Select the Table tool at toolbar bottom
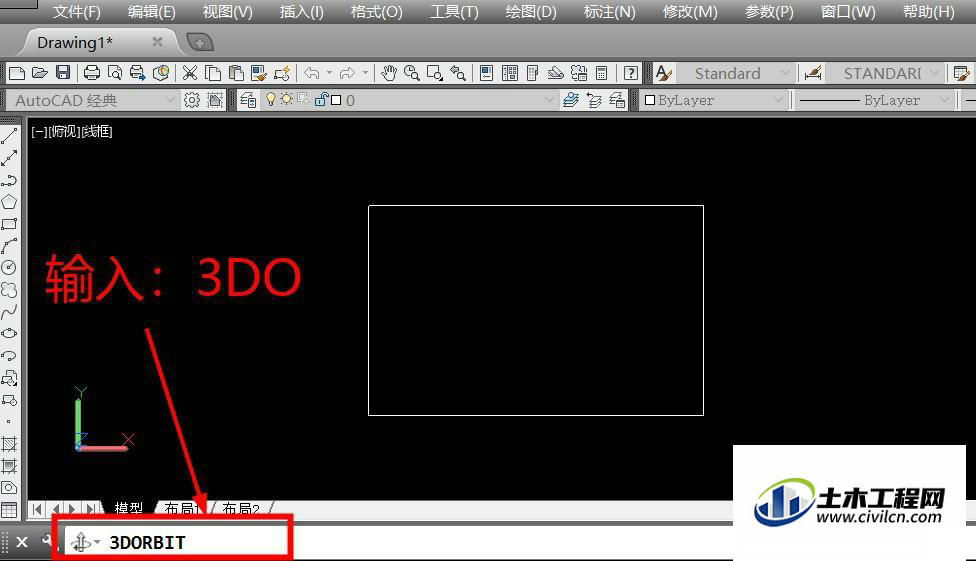This screenshot has width=976, height=561. click(9, 510)
